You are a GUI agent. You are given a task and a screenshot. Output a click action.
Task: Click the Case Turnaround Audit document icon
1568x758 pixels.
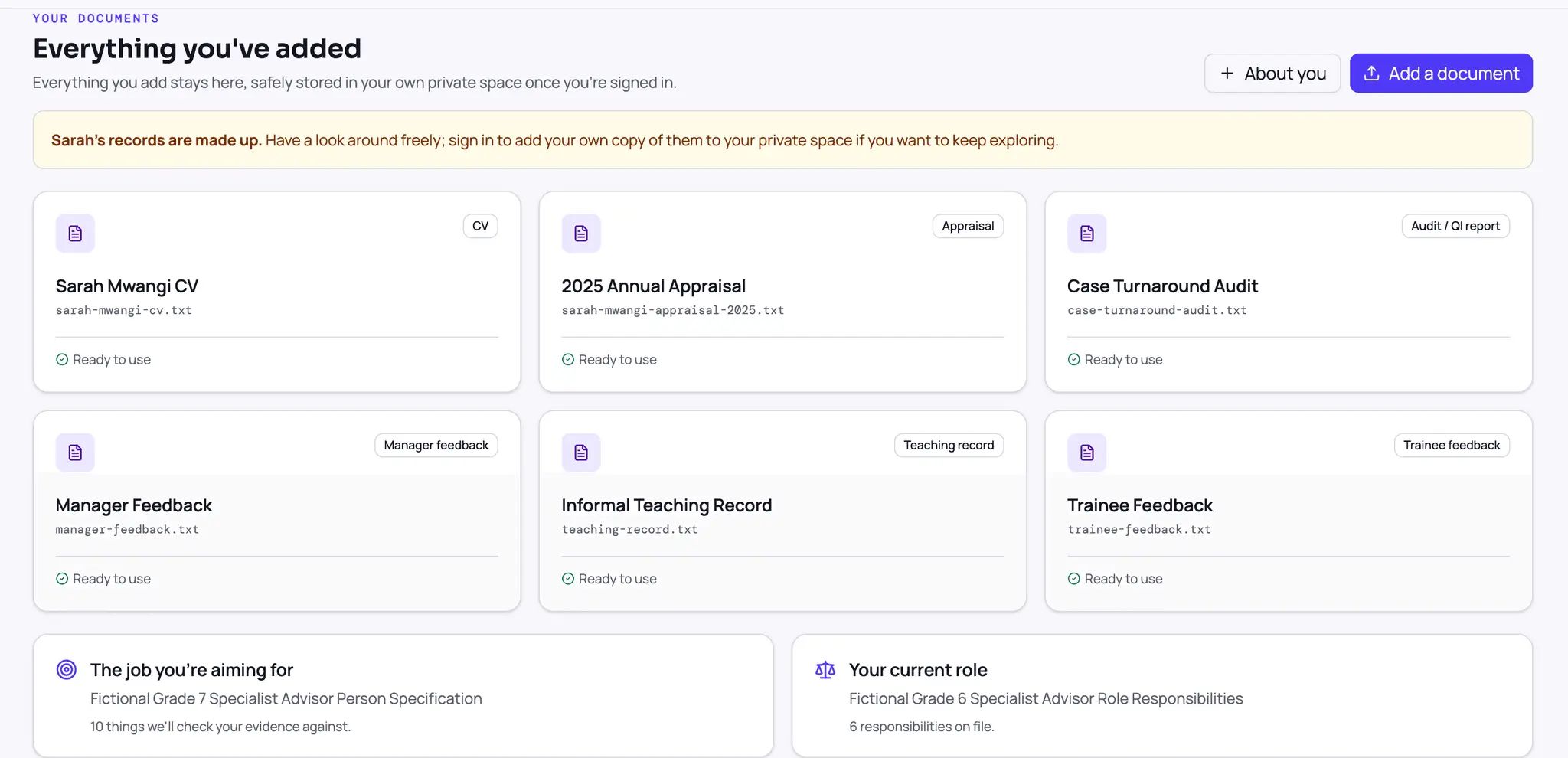pyautogui.click(x=1087, y=234)
